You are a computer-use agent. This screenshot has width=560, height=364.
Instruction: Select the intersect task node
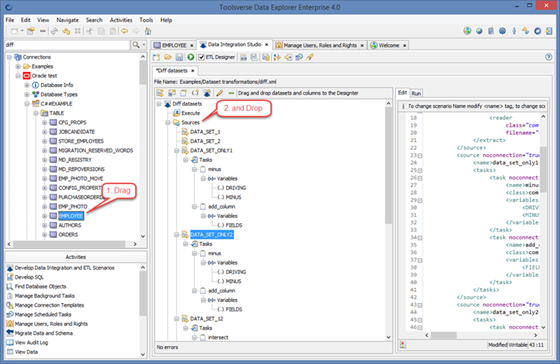pos(218,337)
